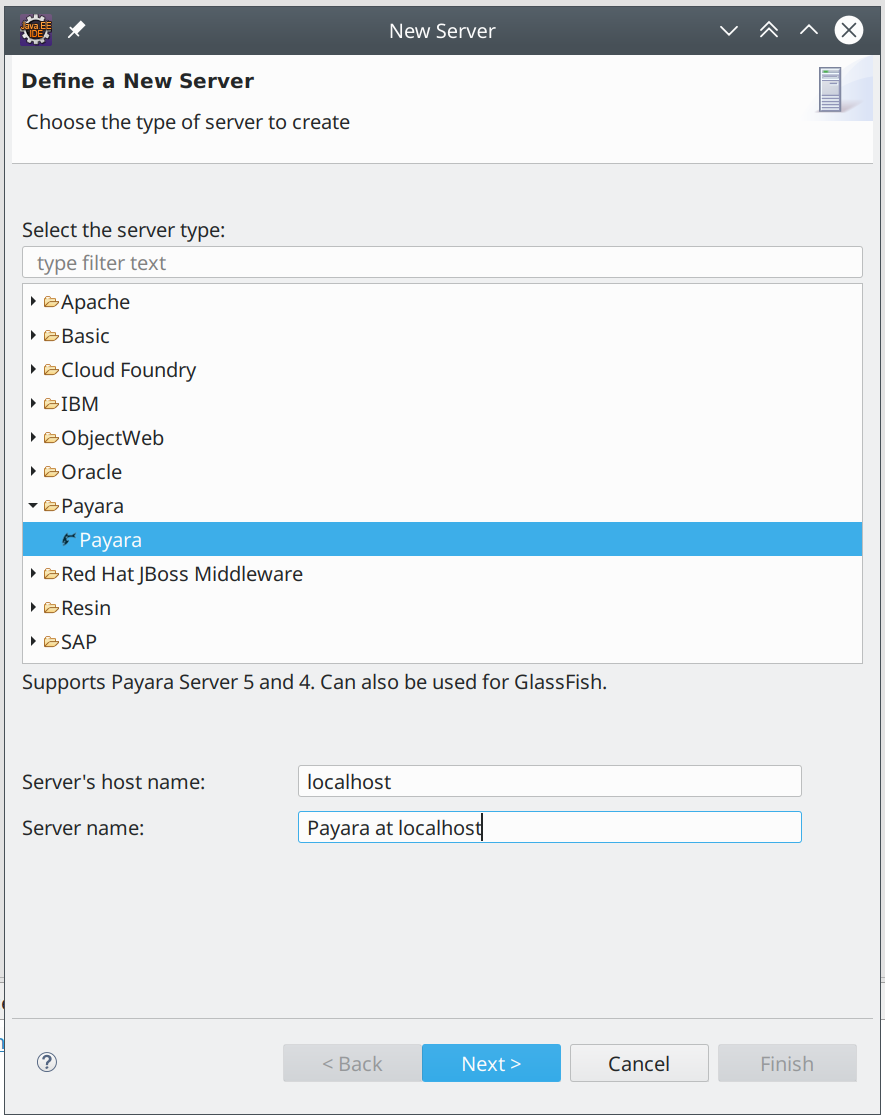Collapse the Payara category
The width and height of the screenshot is (885, 1119).
click(33, 505)
